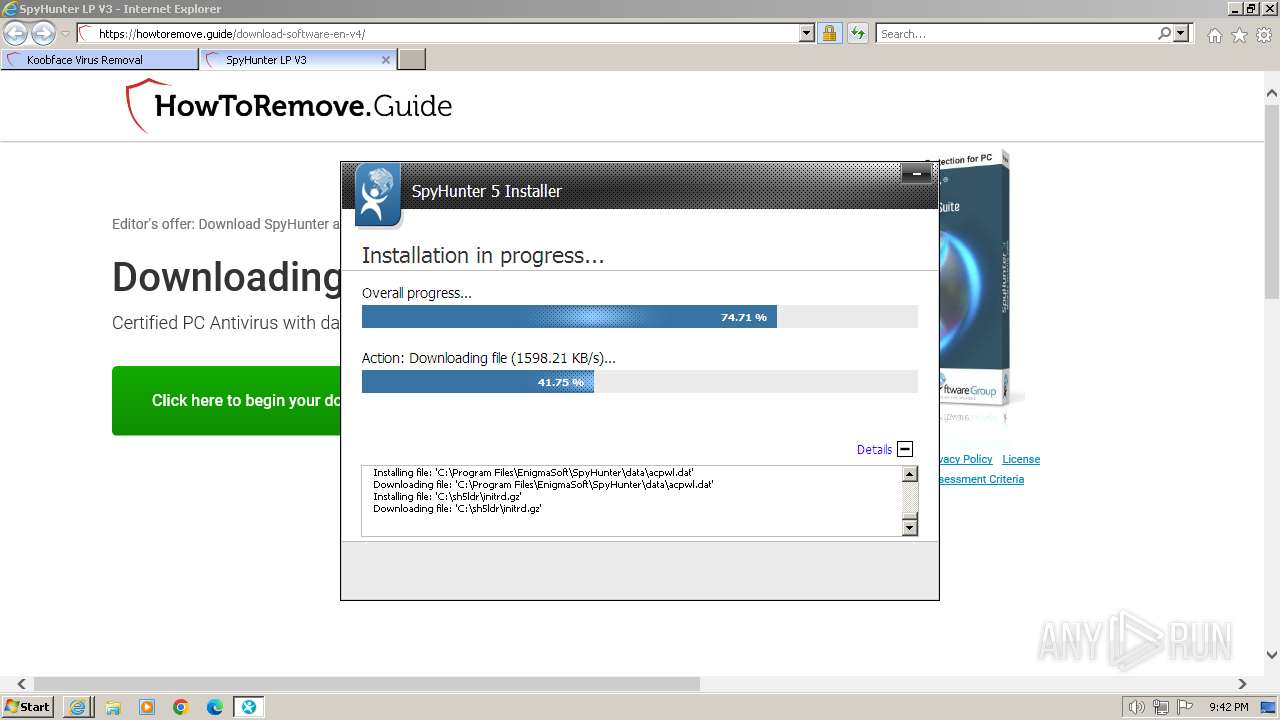Run search with the magnifier icon
The image size is (1280, 720).
pyautogui.click(x=1164, y=34)
